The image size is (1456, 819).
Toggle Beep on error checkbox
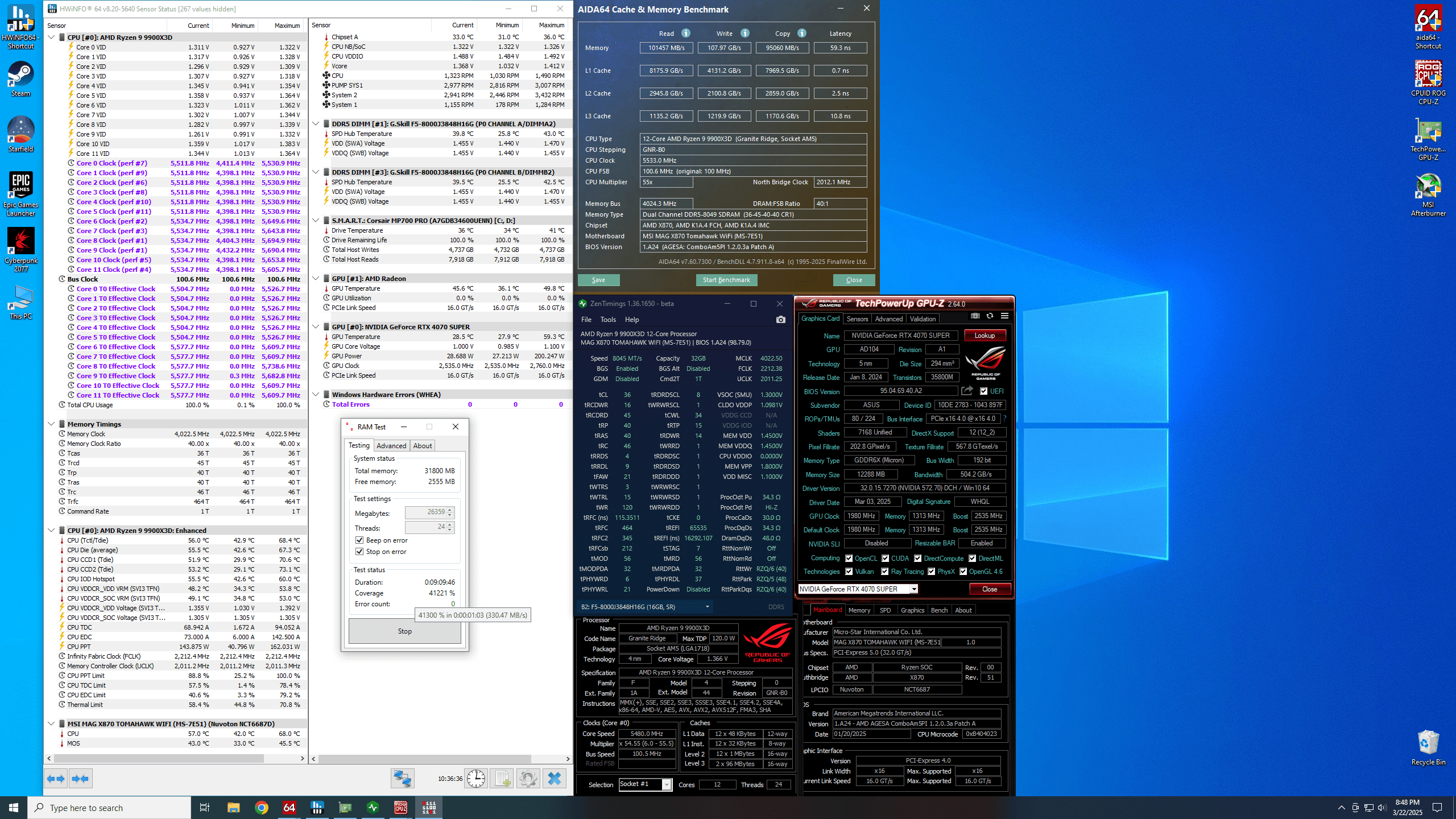point(359,540)
